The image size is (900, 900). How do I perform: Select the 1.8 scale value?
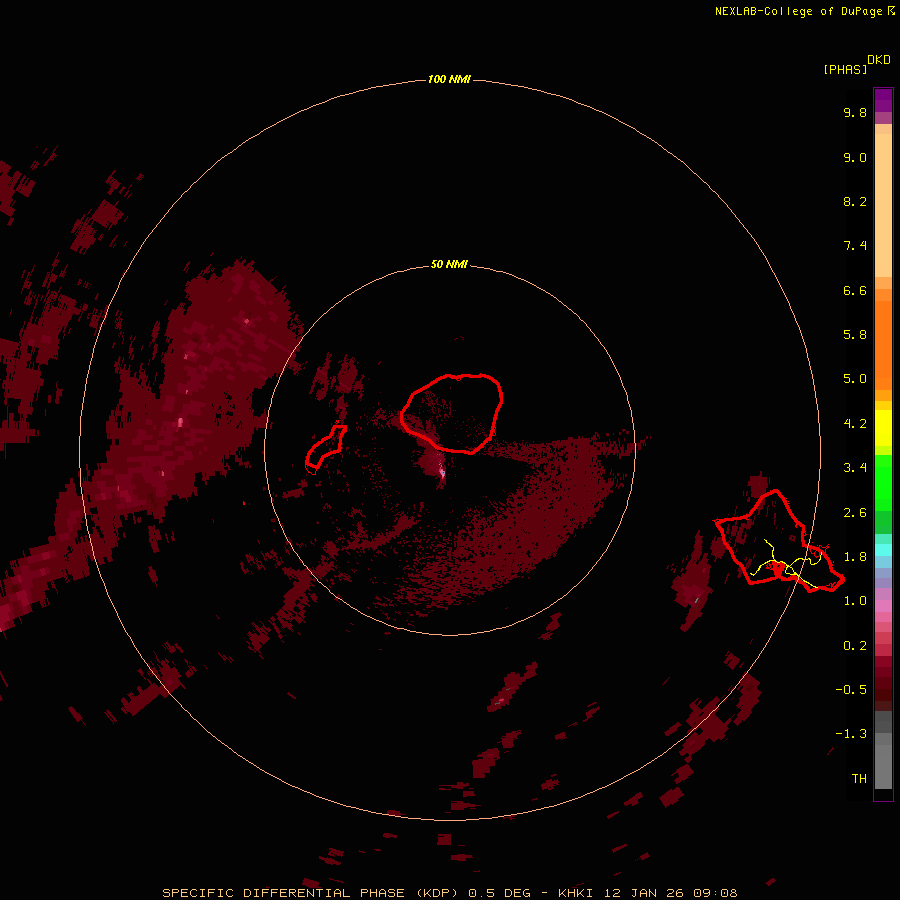(855, 557)
